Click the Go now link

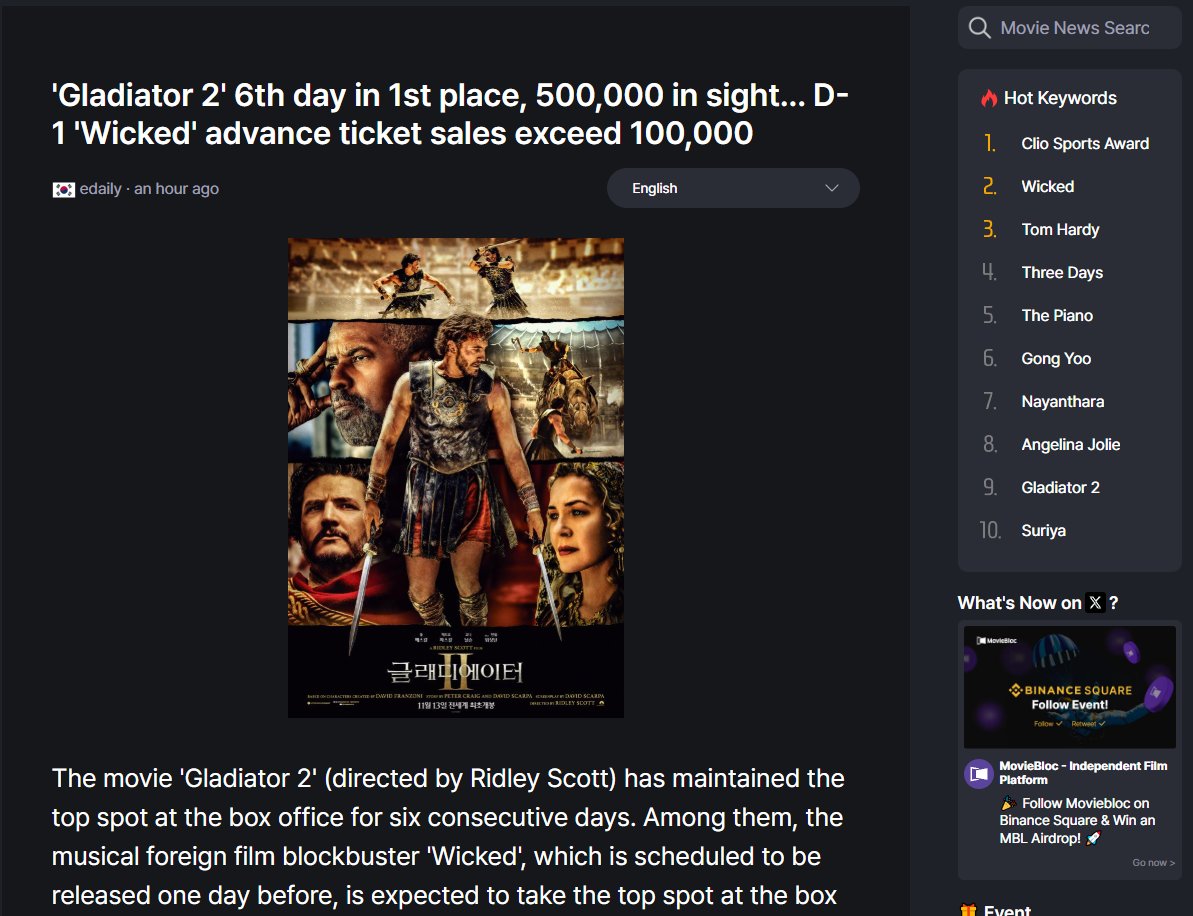(1153, 863)
